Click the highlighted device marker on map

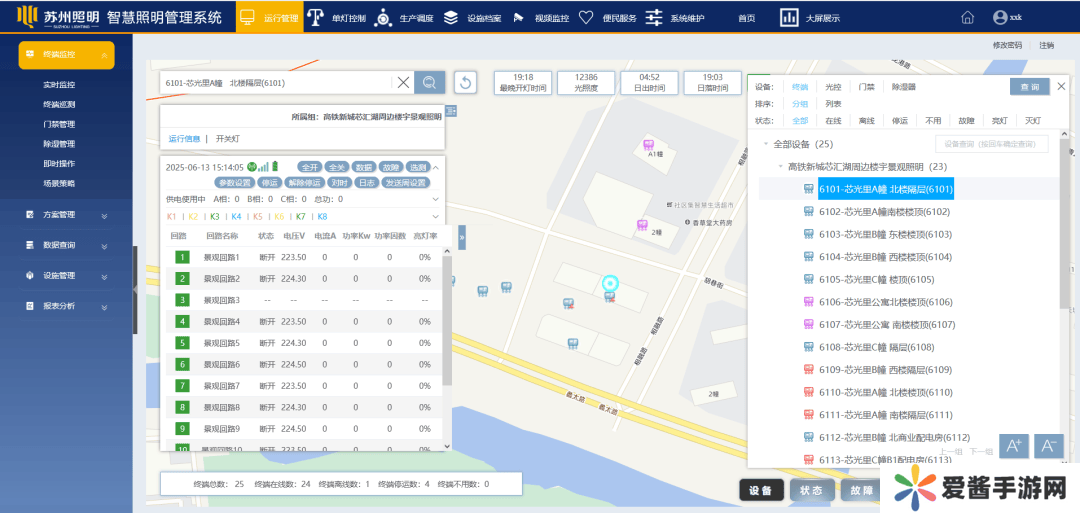(609, 286)
